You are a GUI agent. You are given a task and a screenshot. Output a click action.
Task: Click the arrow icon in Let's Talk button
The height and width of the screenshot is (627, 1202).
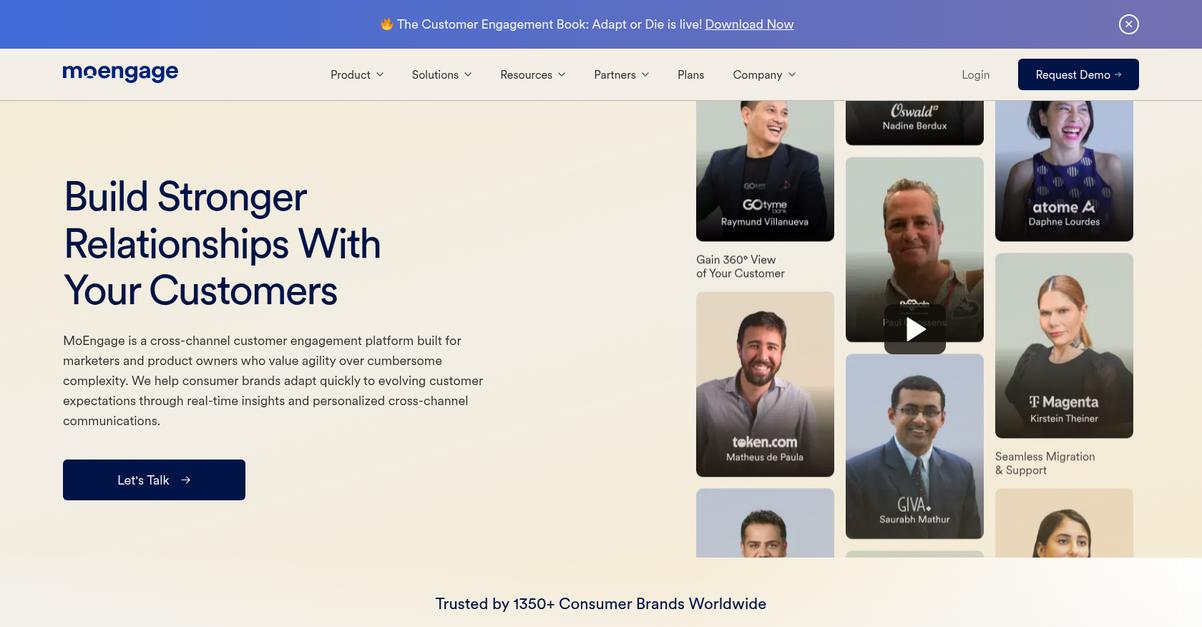[186, 480]
